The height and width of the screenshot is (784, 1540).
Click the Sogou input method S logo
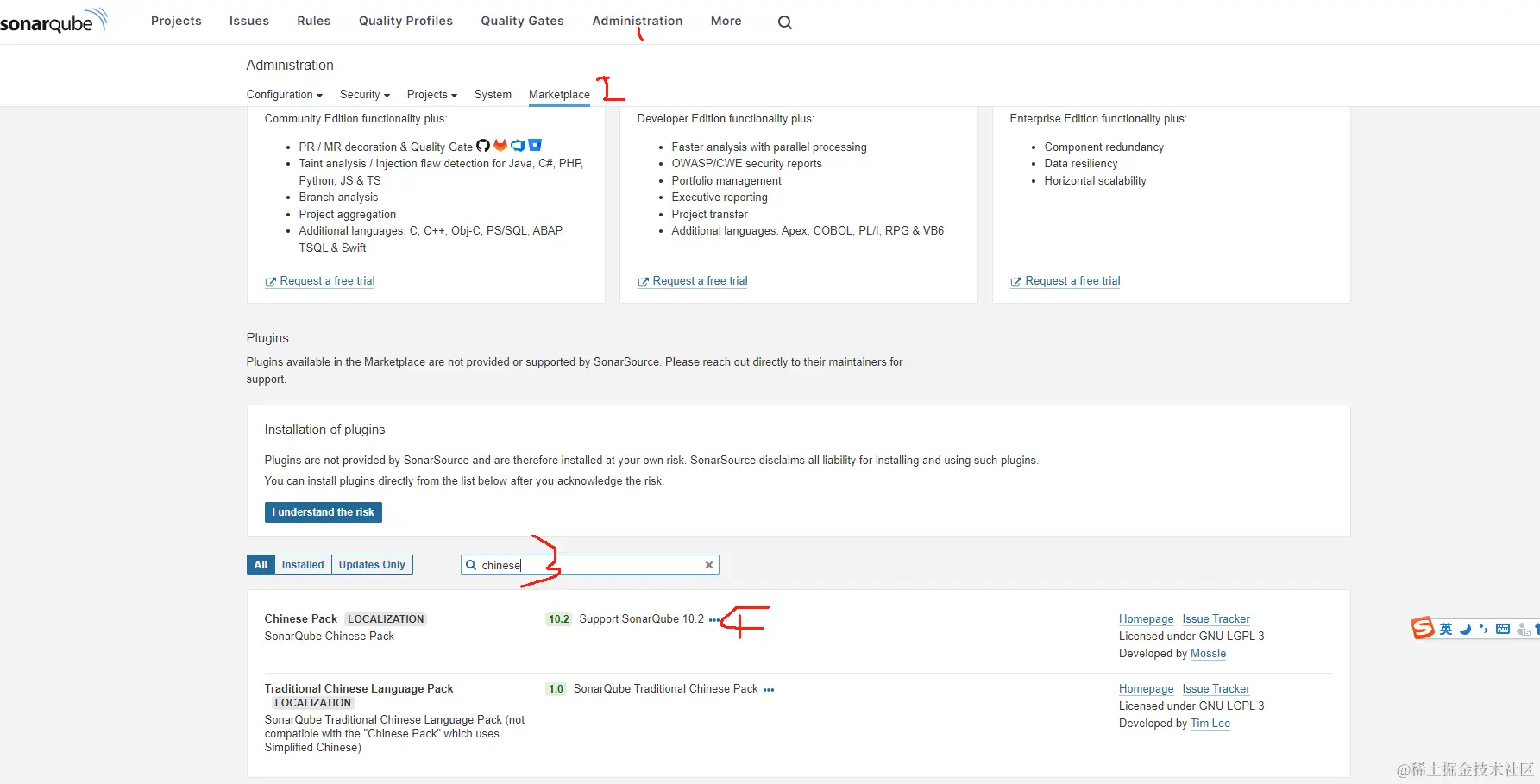pos(1422,628)
